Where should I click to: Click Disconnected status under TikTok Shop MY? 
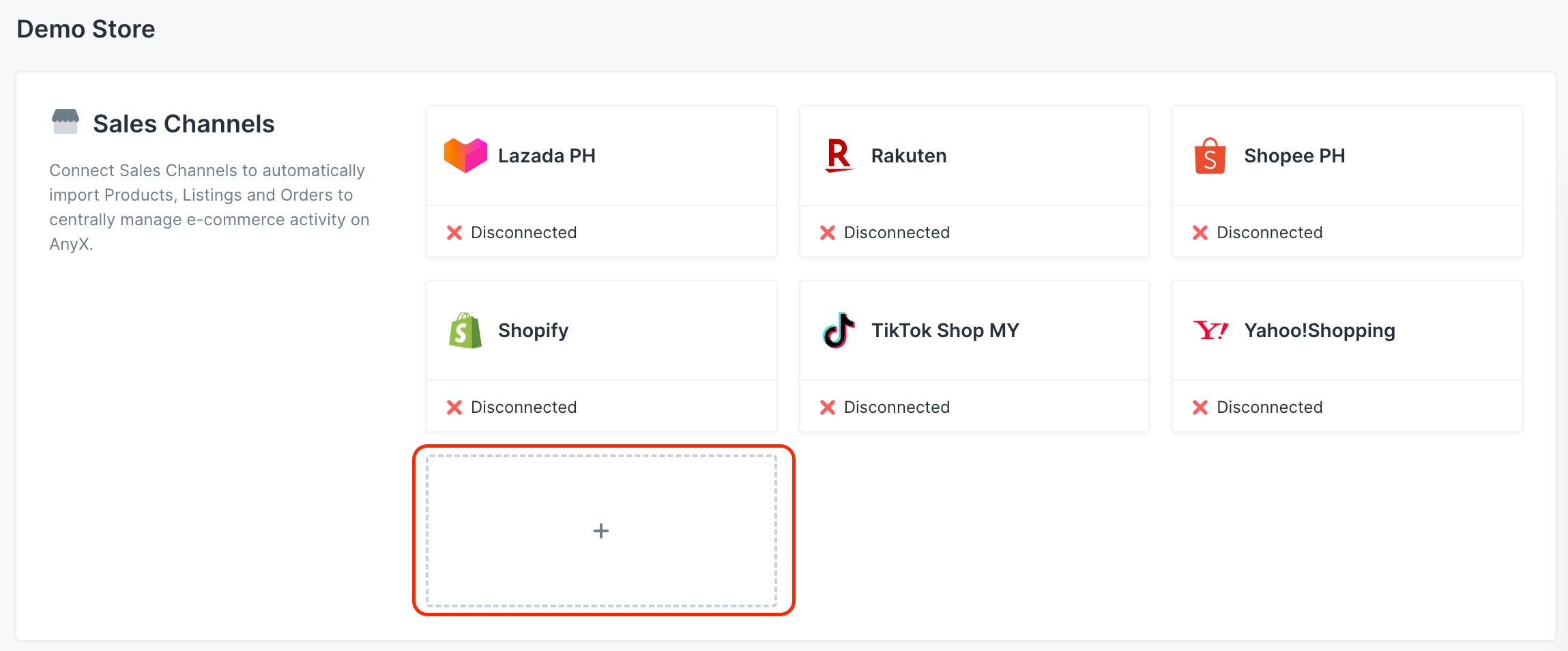click(x=897, y=407)
